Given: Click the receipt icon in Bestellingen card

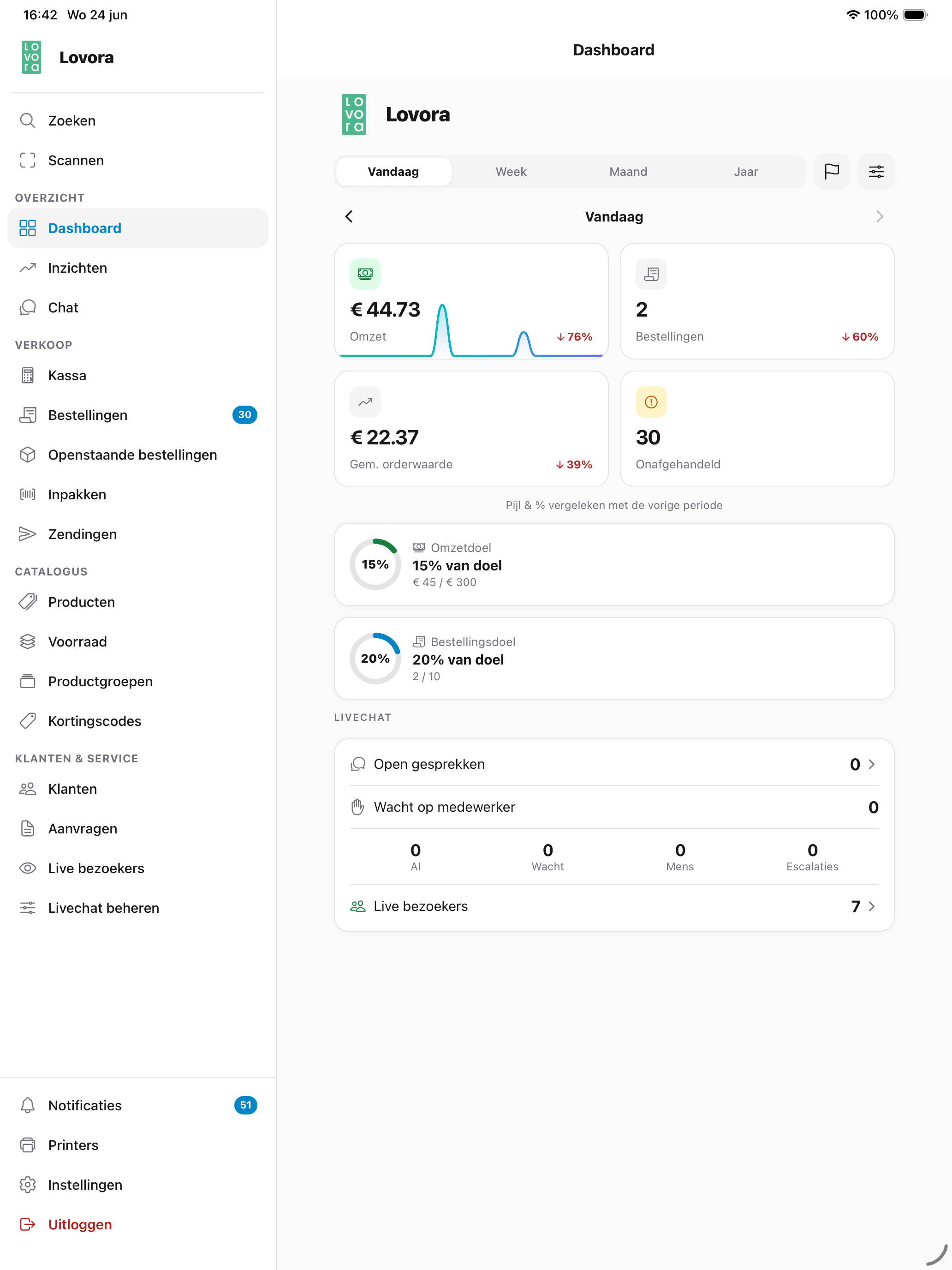Looking at the screenshot, I should (x=651, y=274).
